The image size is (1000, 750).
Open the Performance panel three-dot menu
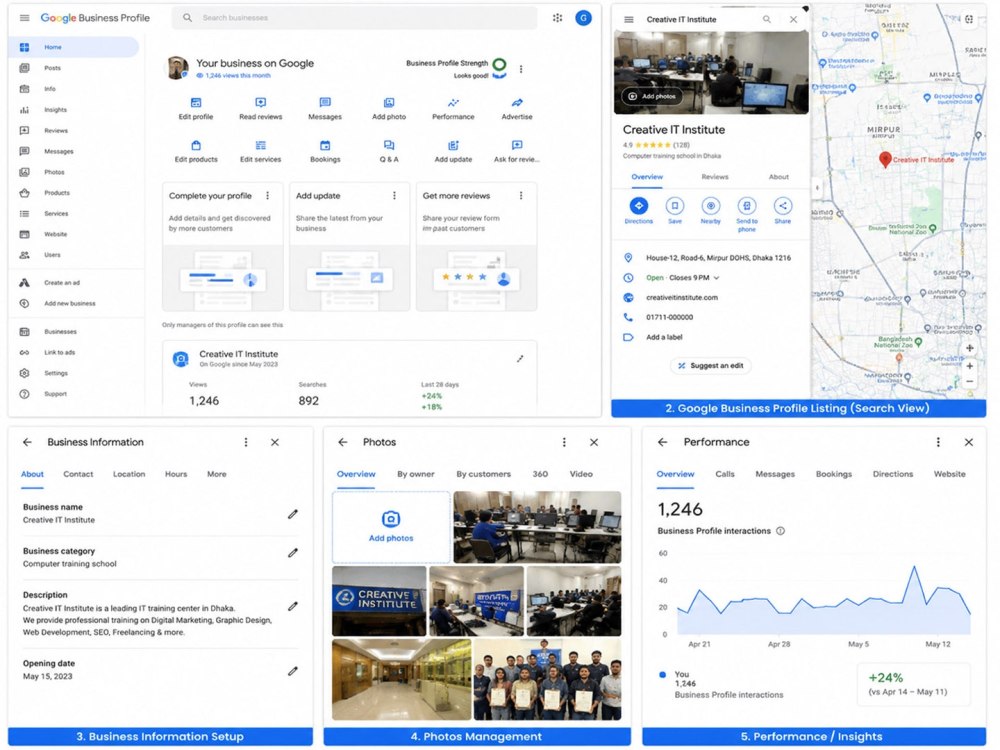pyautogui.click(x=938, y=442)
